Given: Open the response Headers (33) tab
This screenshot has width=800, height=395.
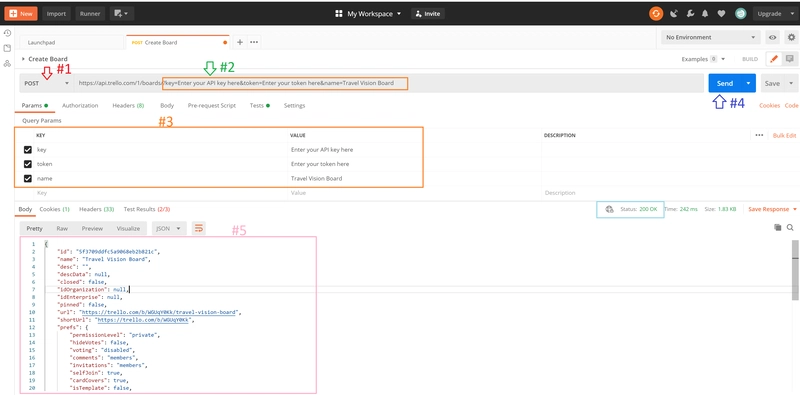Looking at the screenshot, I should [x=96, y=209].
